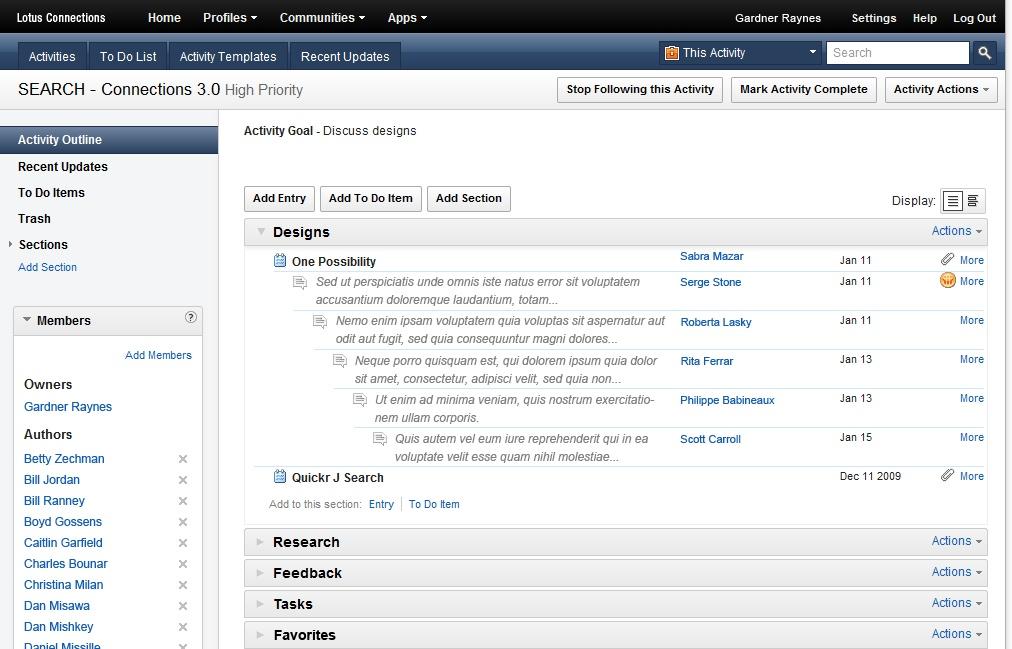Remove Boyd Gossens with X icon
Viewport: 1012px width, 649px height.
[183, 522]
